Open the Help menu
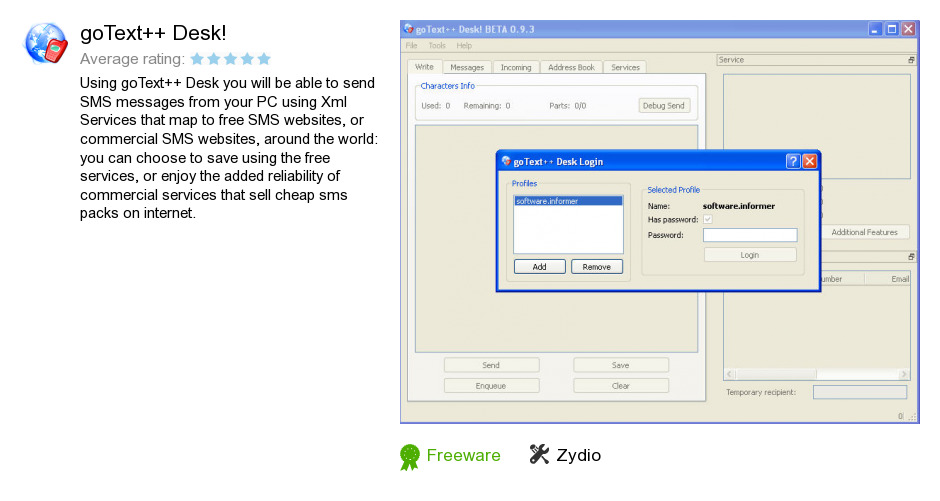 click(x=464, y=46)
